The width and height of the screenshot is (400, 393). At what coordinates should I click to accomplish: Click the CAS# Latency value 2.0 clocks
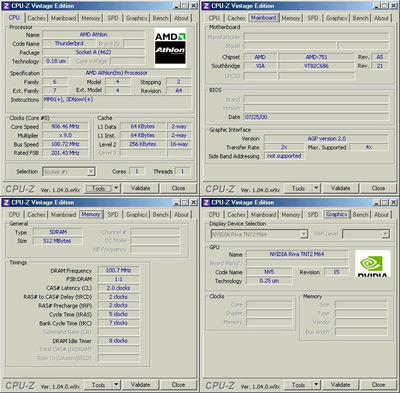[118, 288]
